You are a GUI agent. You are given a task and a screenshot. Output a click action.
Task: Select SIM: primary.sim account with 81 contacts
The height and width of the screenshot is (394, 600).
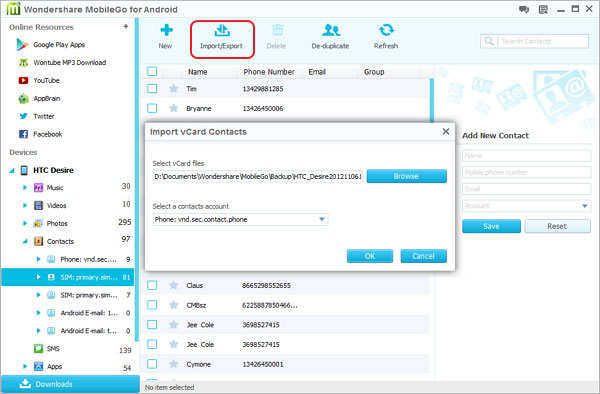coord(68,277)
